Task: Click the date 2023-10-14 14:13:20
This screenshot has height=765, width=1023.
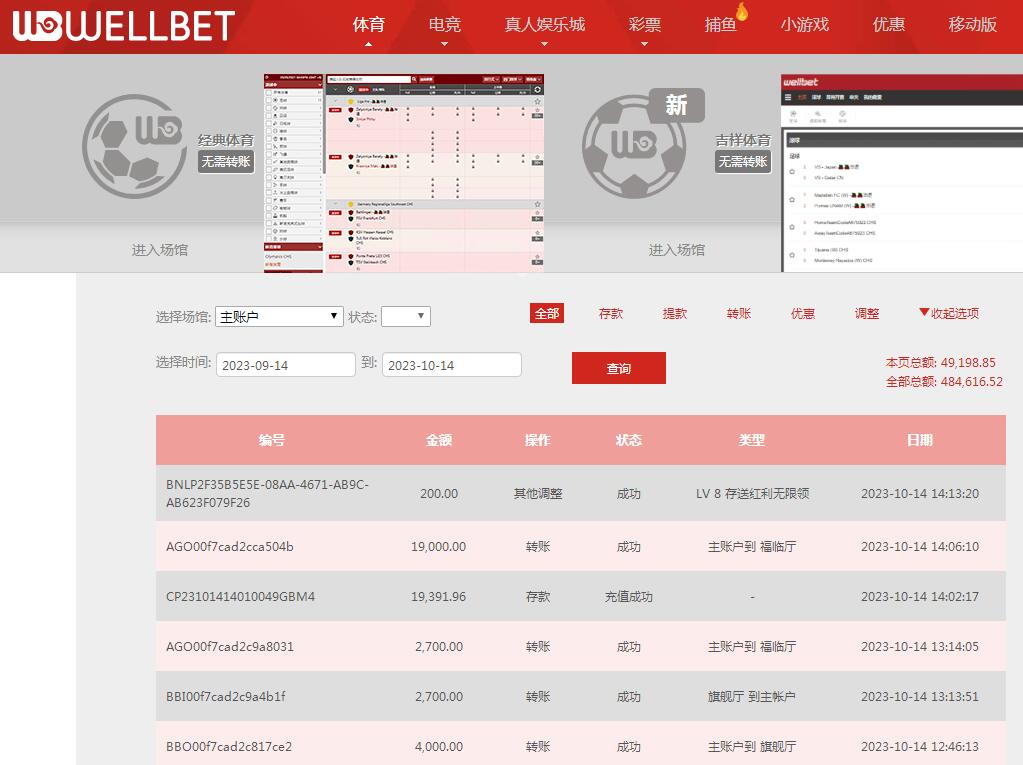Action: [920, 494]
